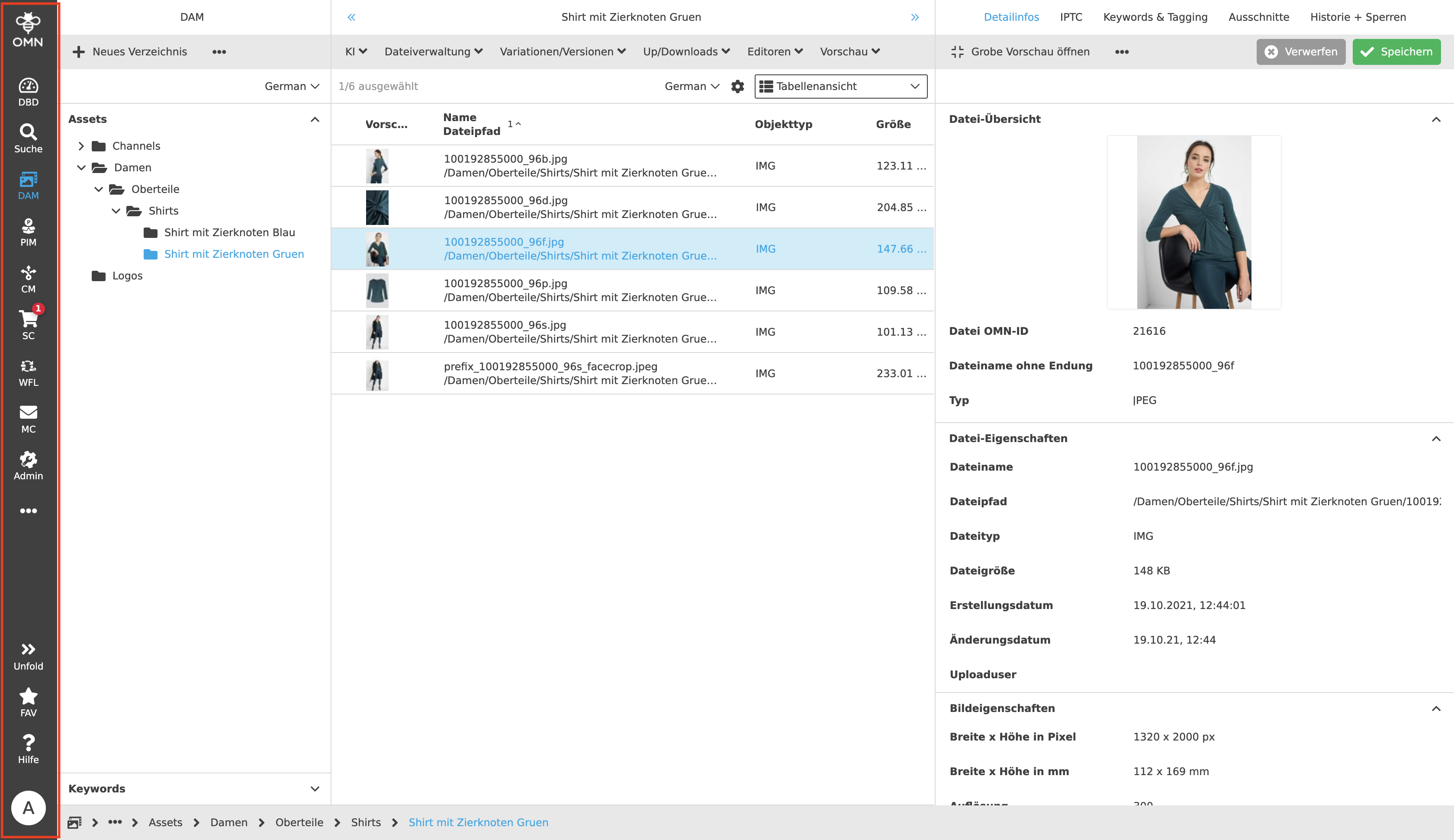Viewport: 1454px width, 840px height.
Task: Open the Admin module icon
Action: pyautogui.click(x=28, y=465)
